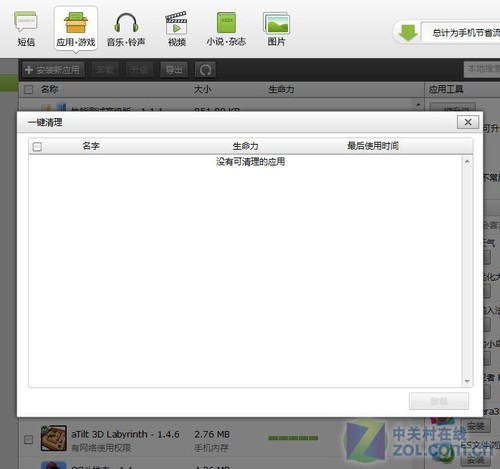Click 名字 column header in dialog
The image size is (500, 469).
(x=91, y=146)
